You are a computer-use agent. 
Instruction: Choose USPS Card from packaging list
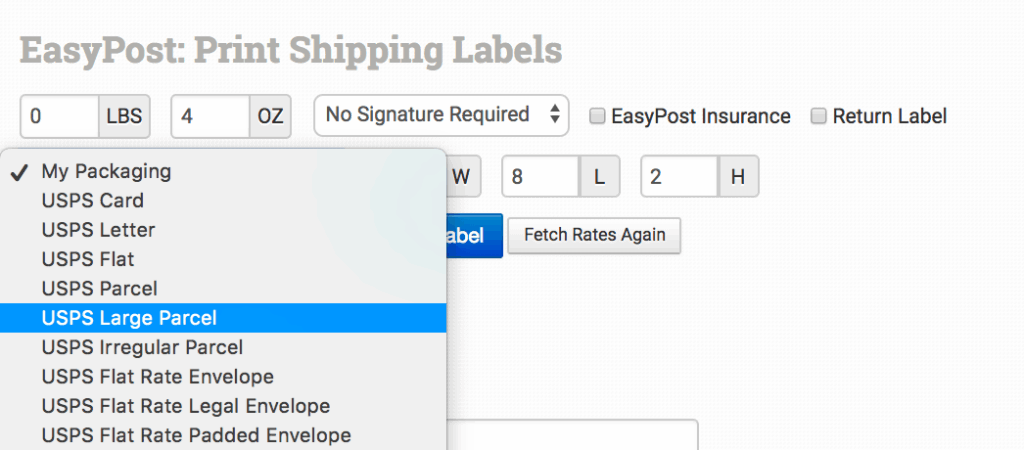coord(93,200)
